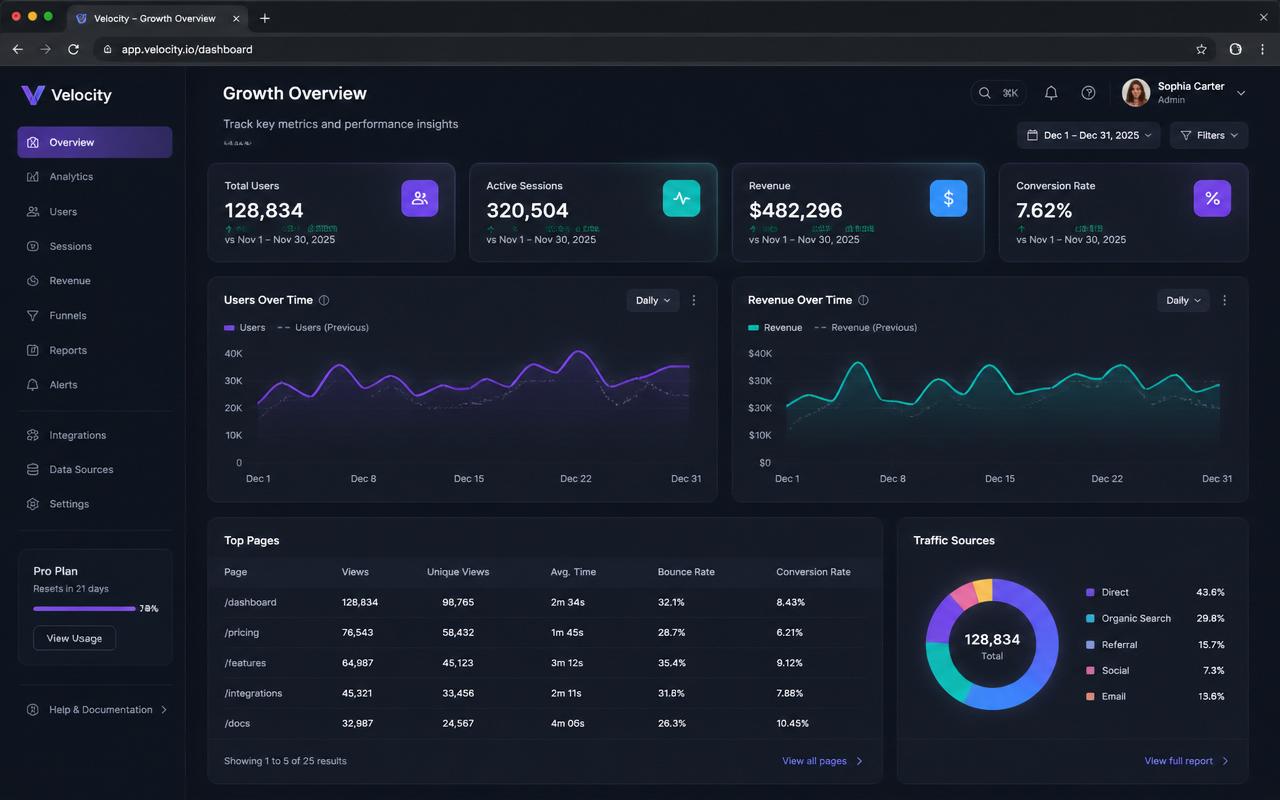Click the Conversion Rate percent icon
1280x800 pixels.
(1212, 198)
